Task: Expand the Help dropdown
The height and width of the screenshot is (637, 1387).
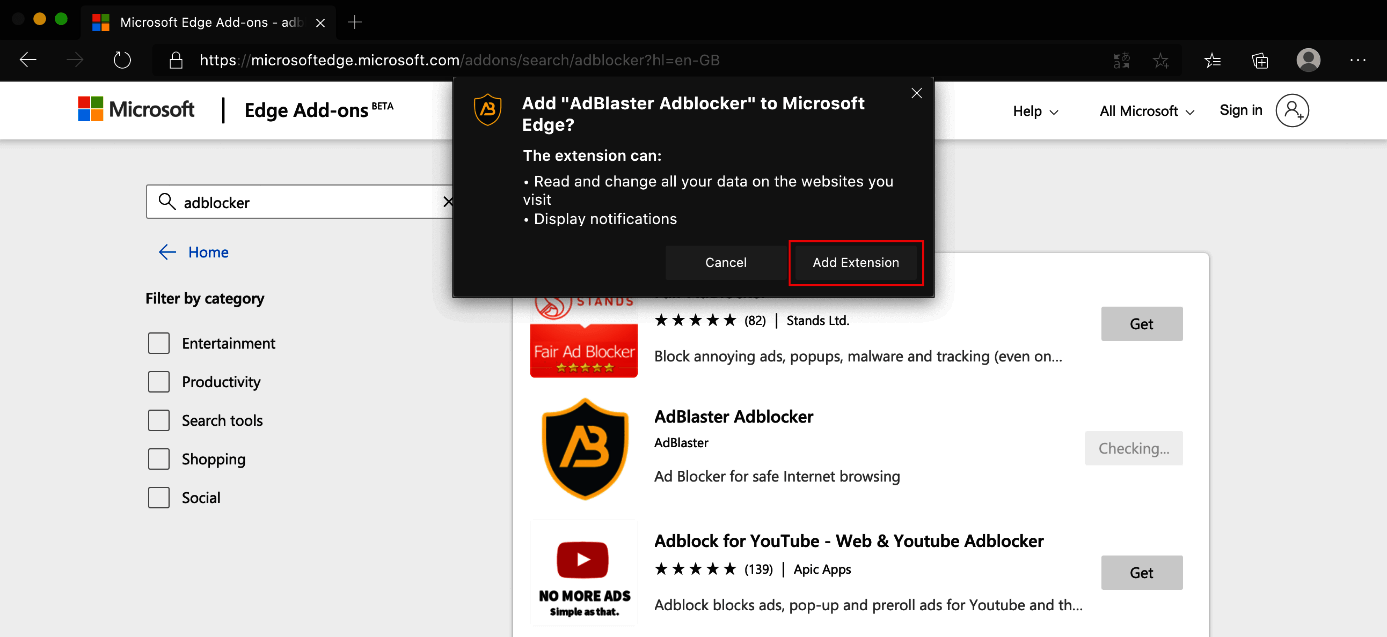Action: click(x=1035, y=111)
